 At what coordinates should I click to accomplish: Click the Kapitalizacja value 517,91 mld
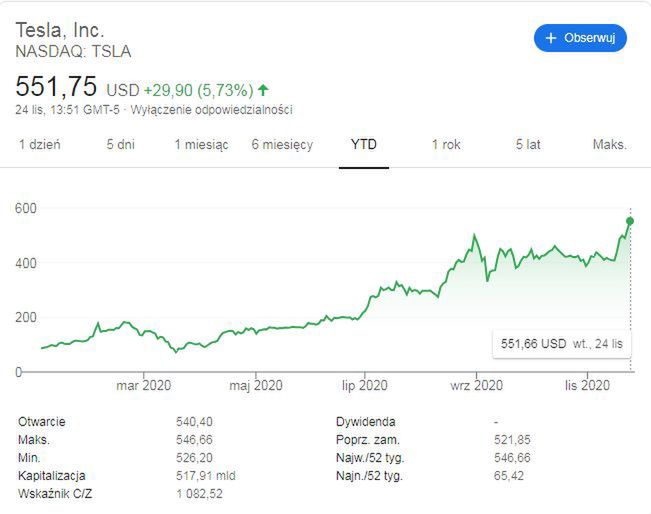[x=205, y=476]
